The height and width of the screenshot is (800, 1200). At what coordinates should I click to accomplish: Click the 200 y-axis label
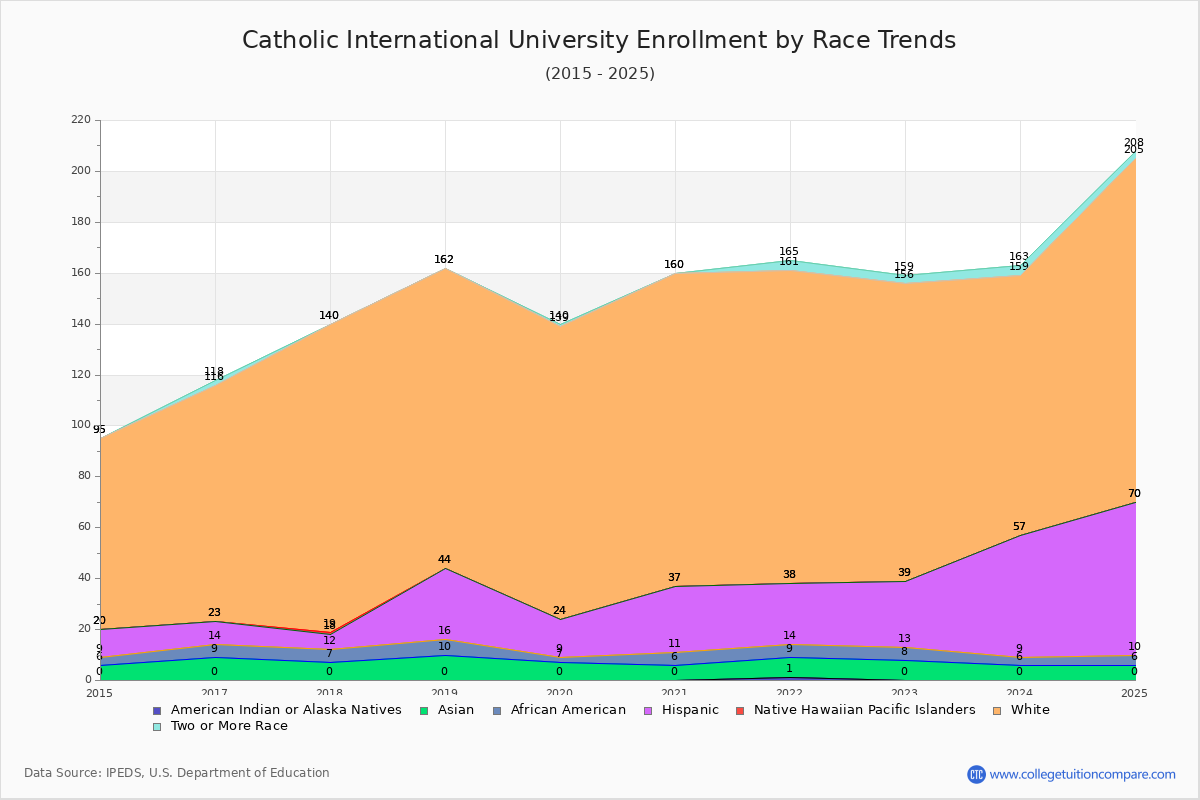pos(80,171)
